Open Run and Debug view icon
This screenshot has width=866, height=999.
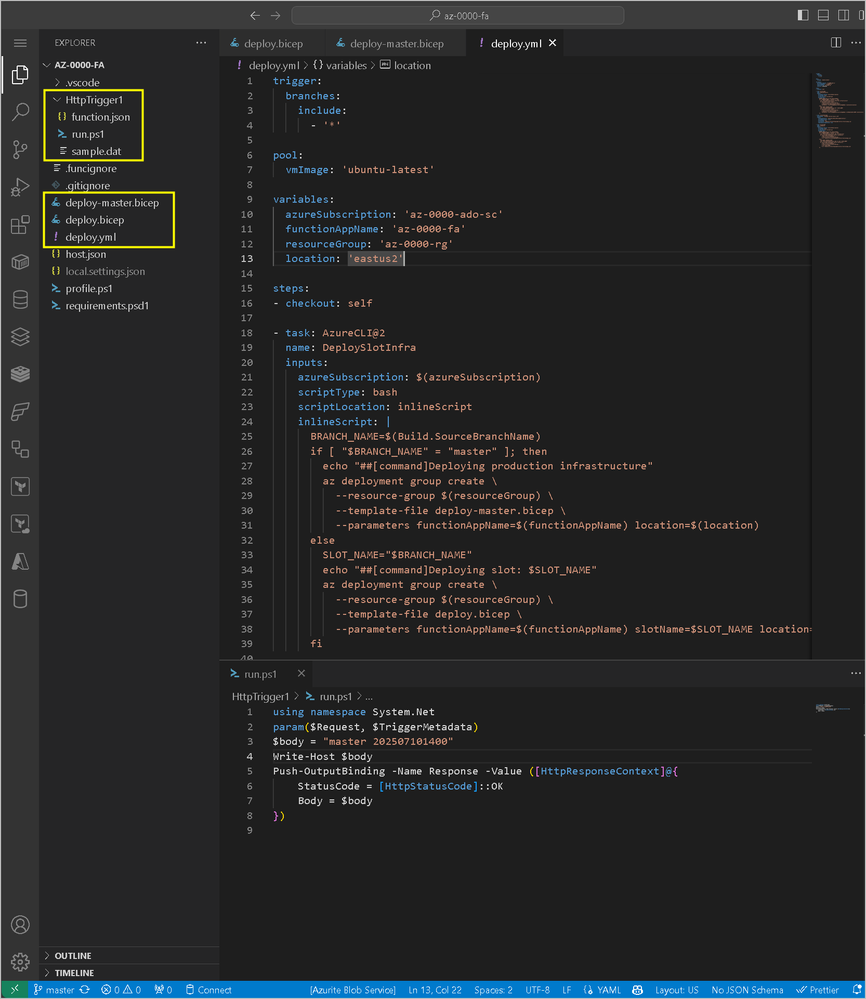point(20,187)
